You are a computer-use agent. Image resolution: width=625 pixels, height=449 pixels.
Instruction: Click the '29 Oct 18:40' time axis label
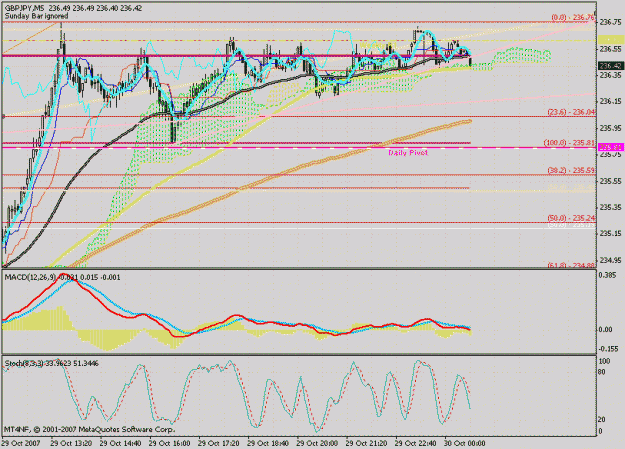[268, 443]
